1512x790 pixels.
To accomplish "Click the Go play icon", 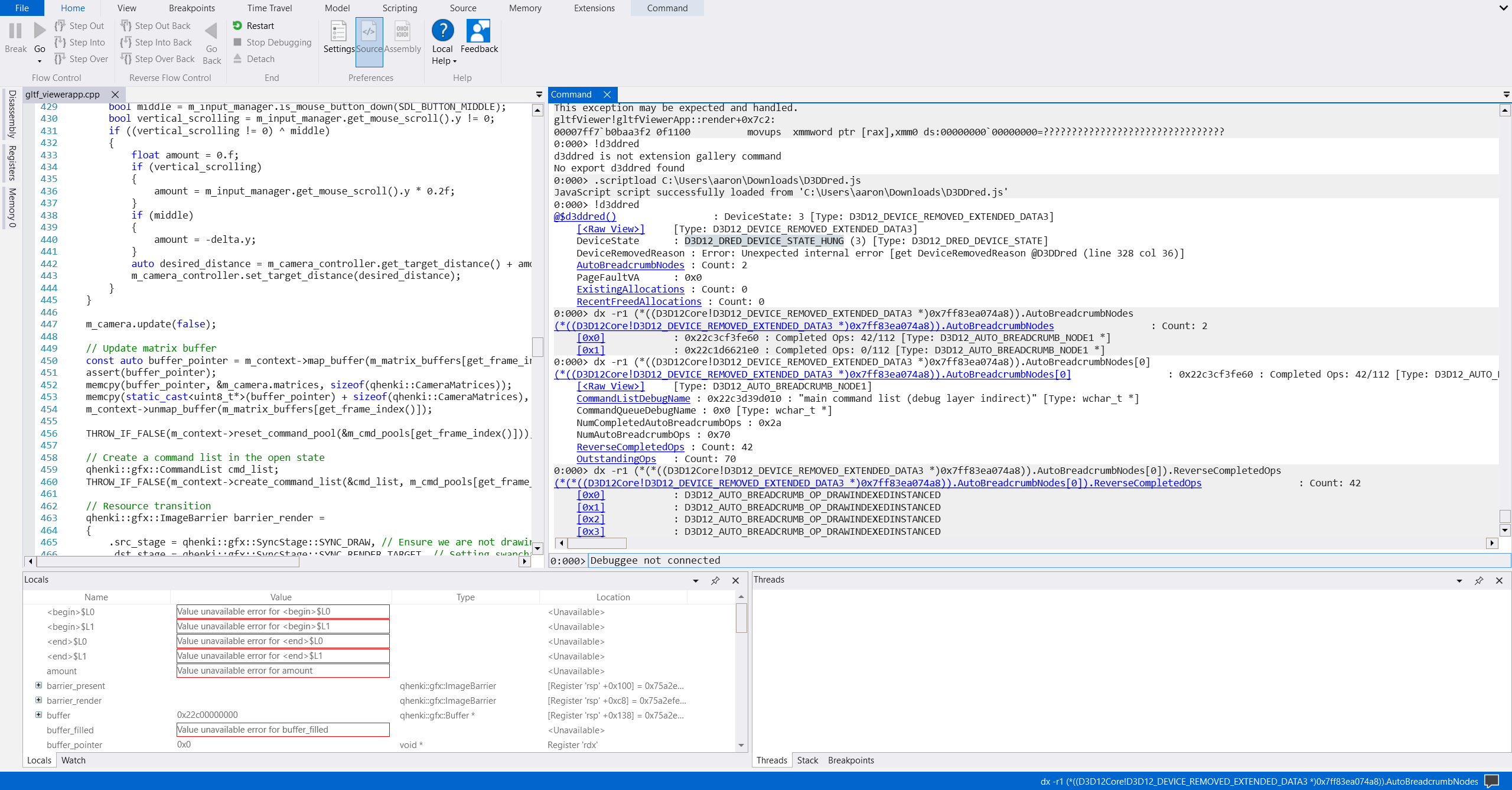I will click(x=40, y=31).
